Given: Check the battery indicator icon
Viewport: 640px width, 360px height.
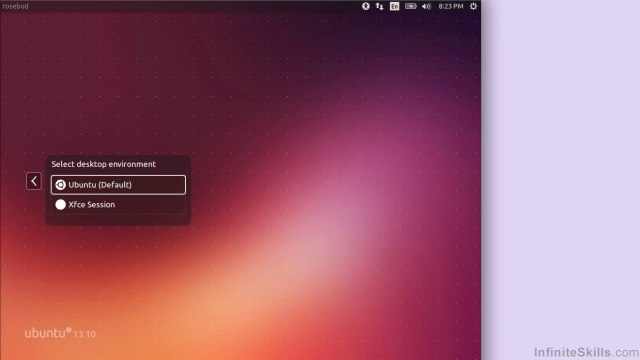Looking at the screenshot, I should 411,6.
